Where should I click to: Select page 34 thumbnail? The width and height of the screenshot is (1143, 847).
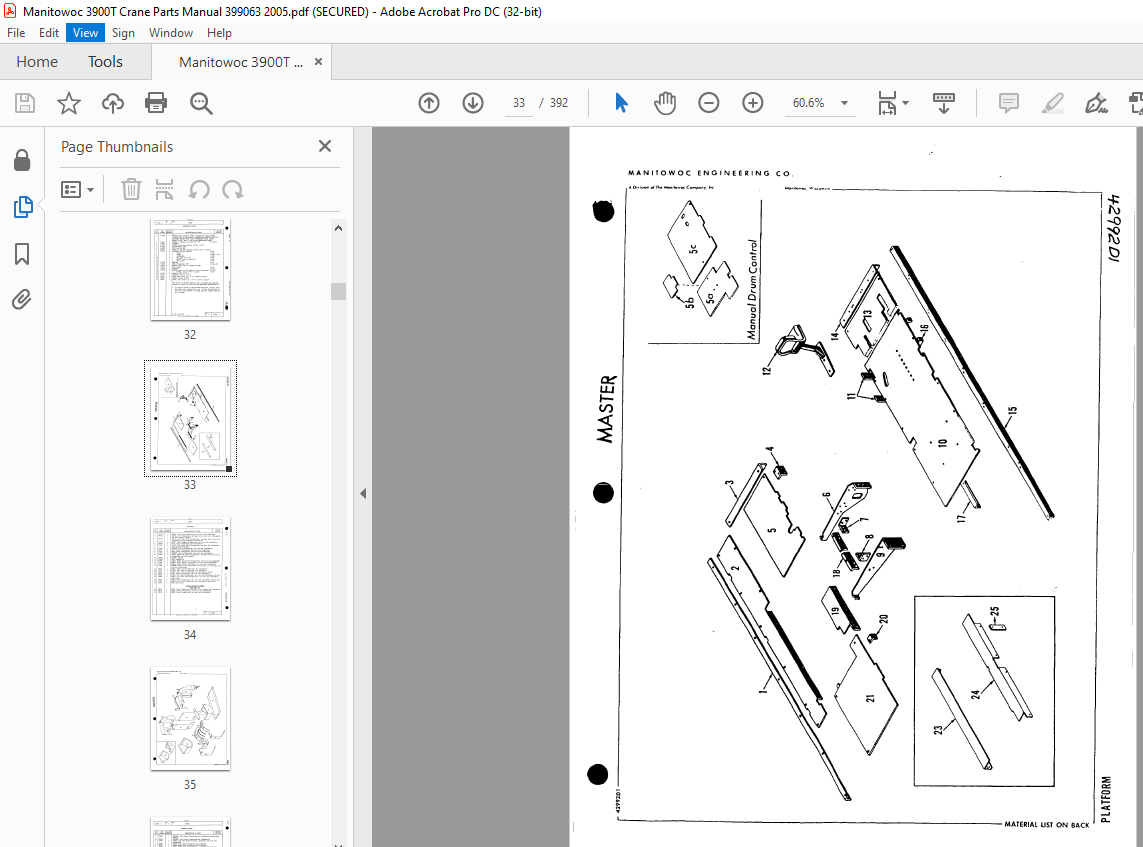(190, 569)
